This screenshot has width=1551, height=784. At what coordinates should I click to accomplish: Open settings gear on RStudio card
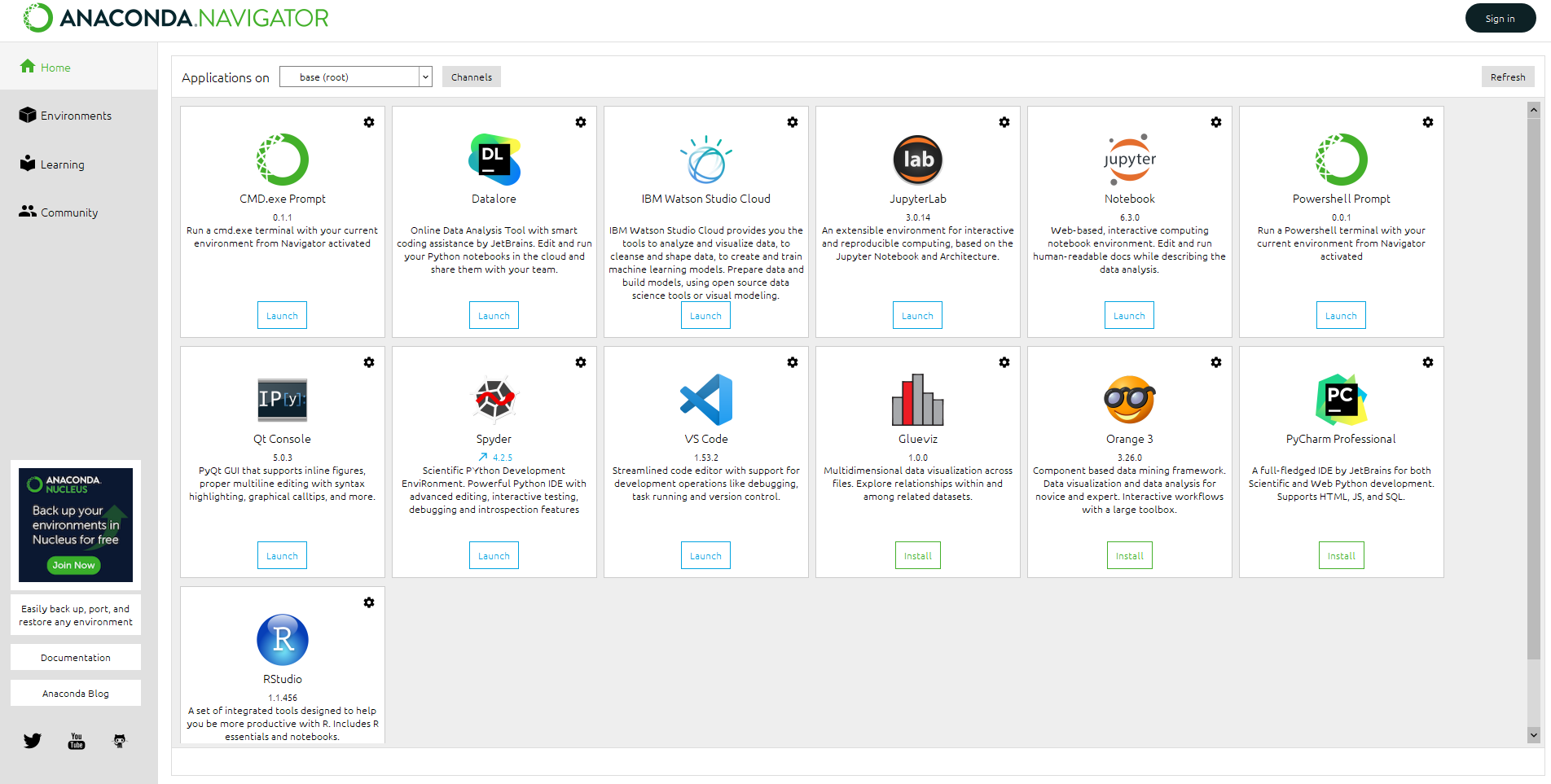point(369,602)
